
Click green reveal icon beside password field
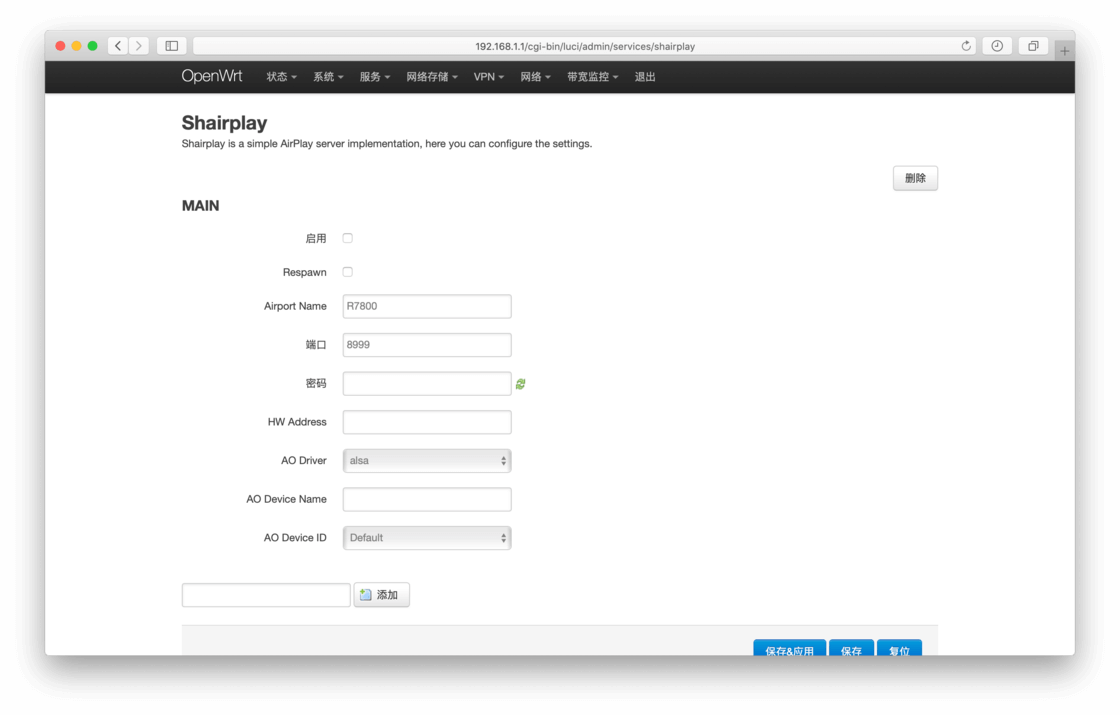pos(521,384)
